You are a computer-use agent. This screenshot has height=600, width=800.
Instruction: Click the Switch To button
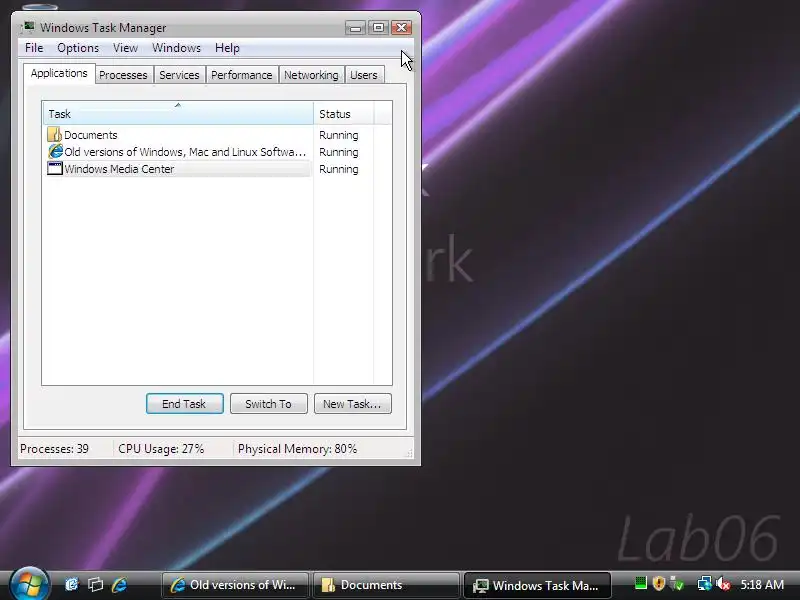click(268, 404)
